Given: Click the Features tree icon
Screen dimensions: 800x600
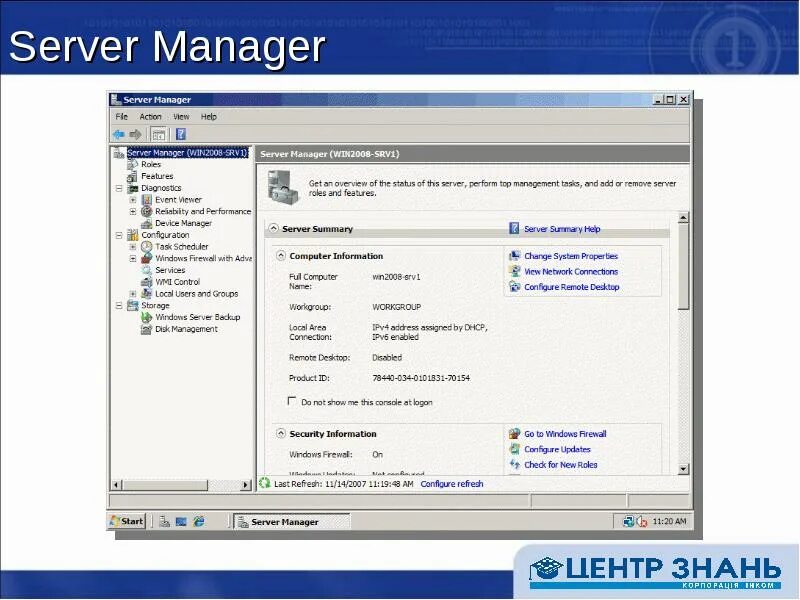Looking at the screenshot, I should tap(133, 177).
